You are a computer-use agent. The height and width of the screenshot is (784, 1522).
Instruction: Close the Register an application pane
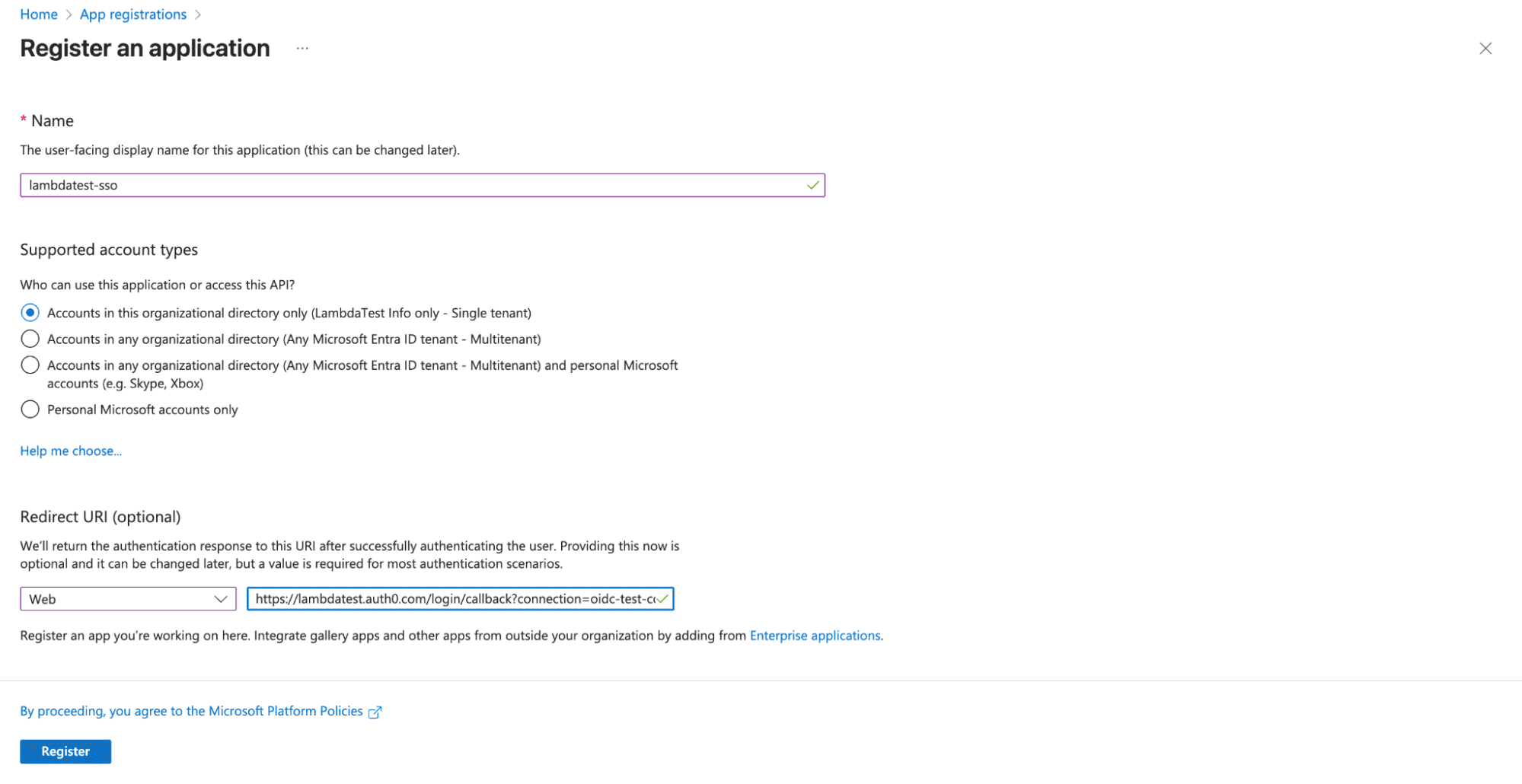coord(1485,48)
